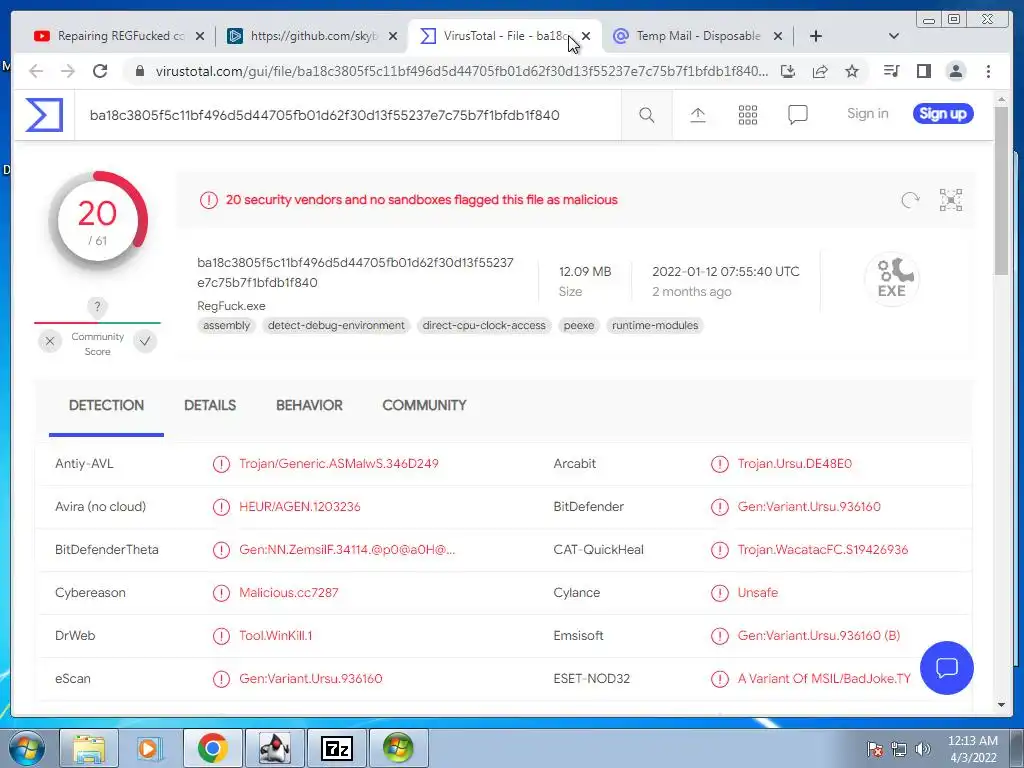The height and width of the screenshot is (768, 1024).
Task: Open the Chrome three-dot menu
Action: tap(989, 71)
